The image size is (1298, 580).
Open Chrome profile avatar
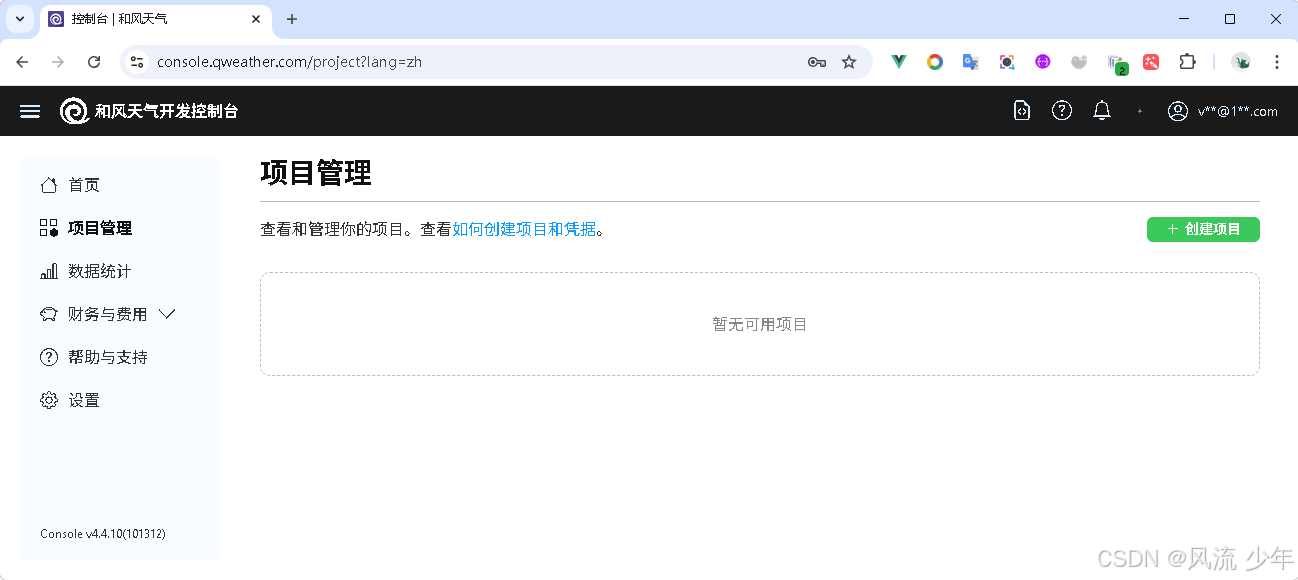pos(1241,62)
